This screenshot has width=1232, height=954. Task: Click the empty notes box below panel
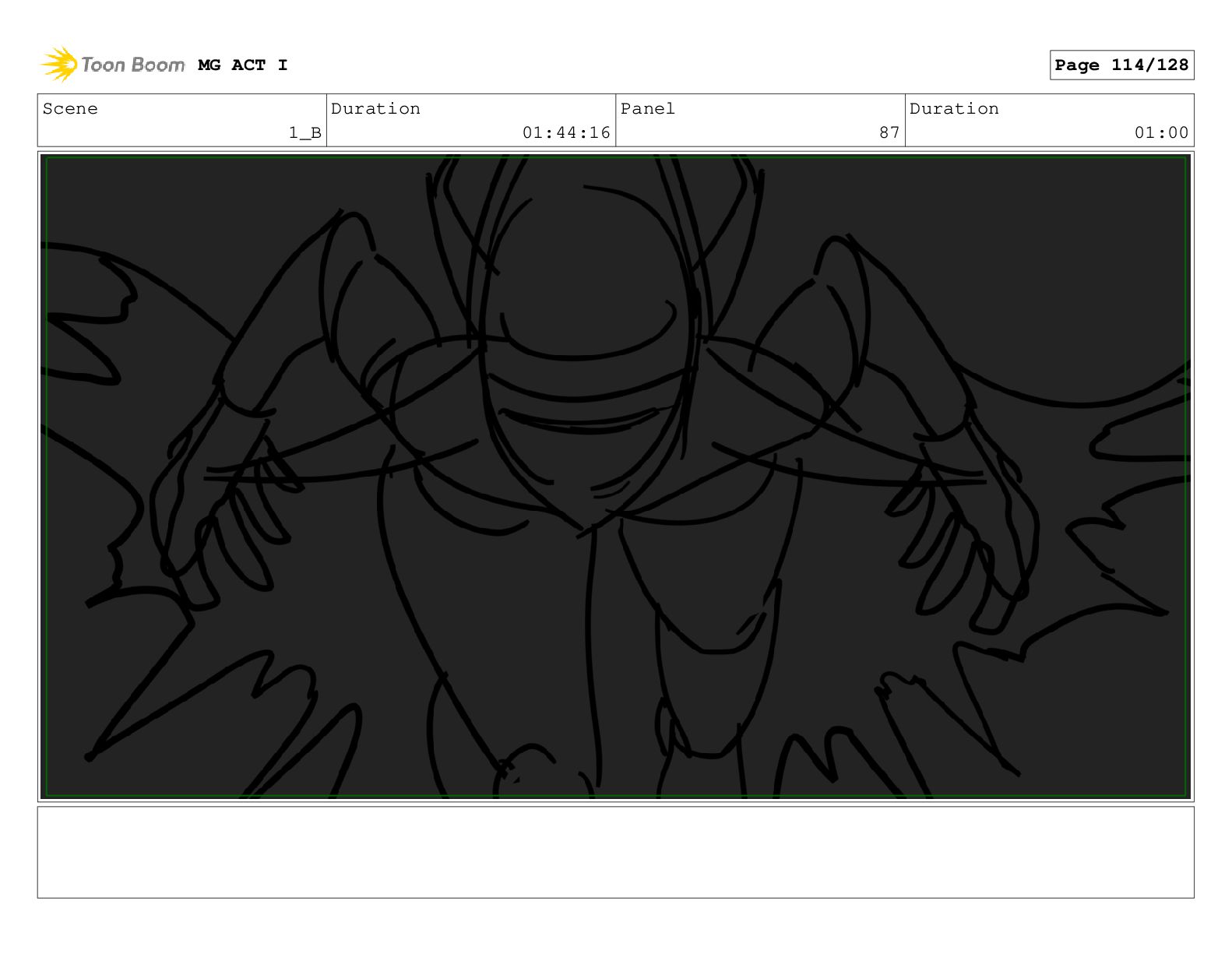click(615, 852)
